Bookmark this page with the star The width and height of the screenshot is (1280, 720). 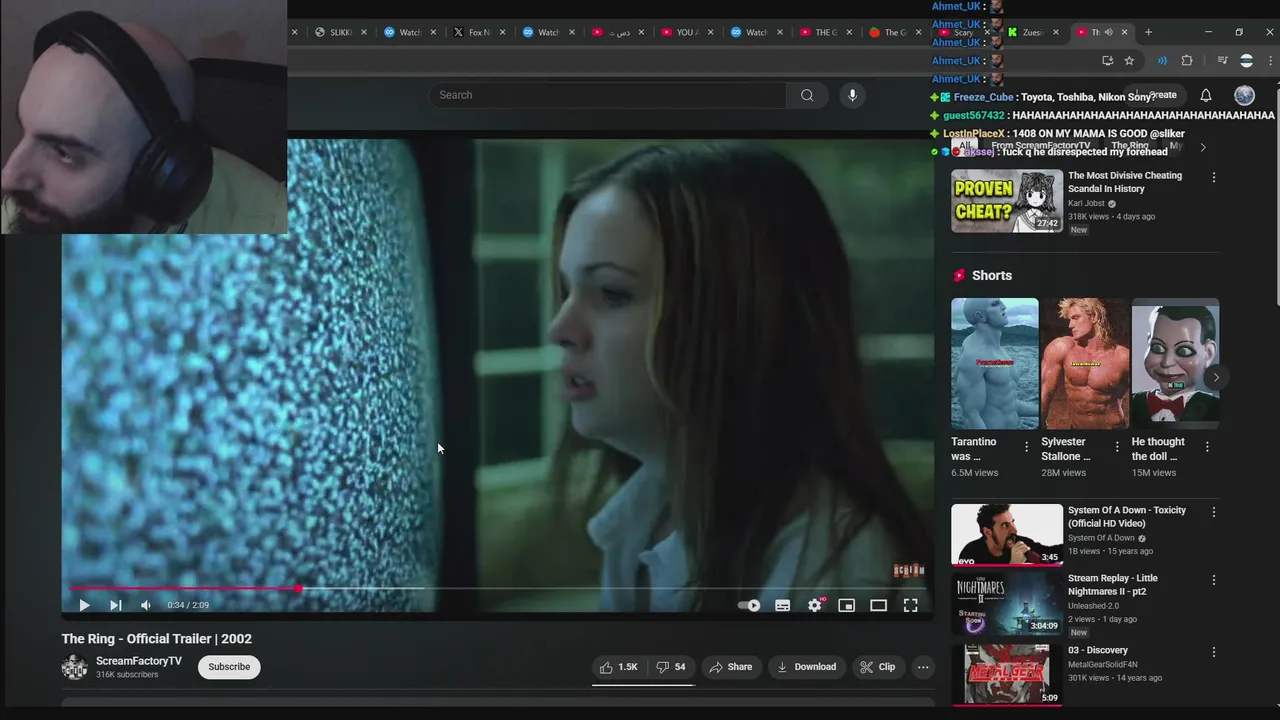pyautogui.click(x=1129, y=61)
